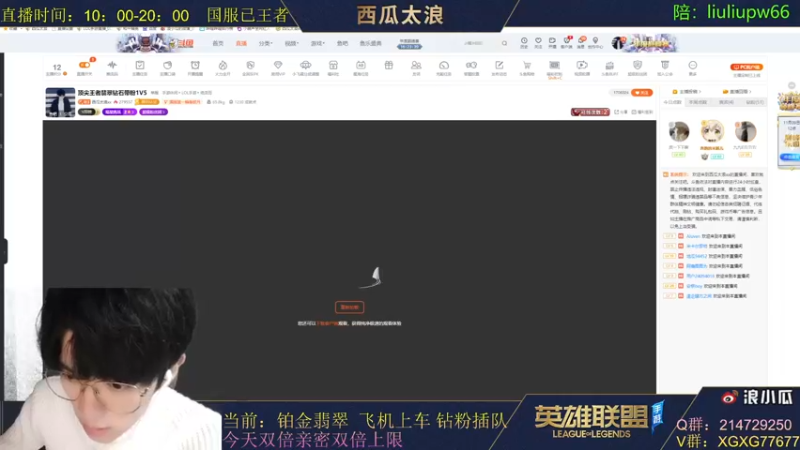Open the briefcase icon in streamer toolbar
Viewport: 800px width, 450px height.
610,65
